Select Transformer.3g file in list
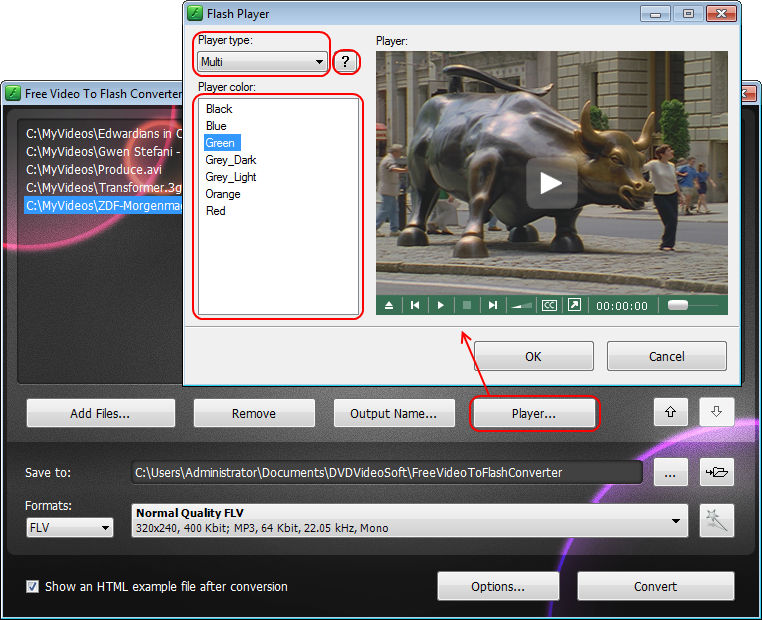Viewport: 762px width, 620px height. pos(104,188)
